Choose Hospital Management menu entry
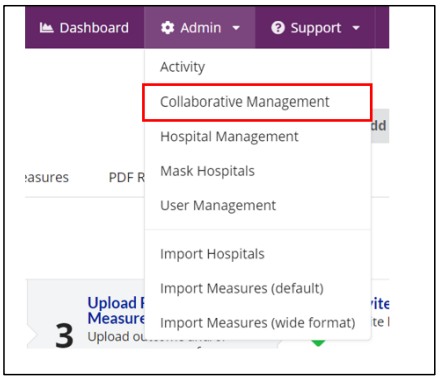The height and width of the screenshot is (382, 442). 229,137
